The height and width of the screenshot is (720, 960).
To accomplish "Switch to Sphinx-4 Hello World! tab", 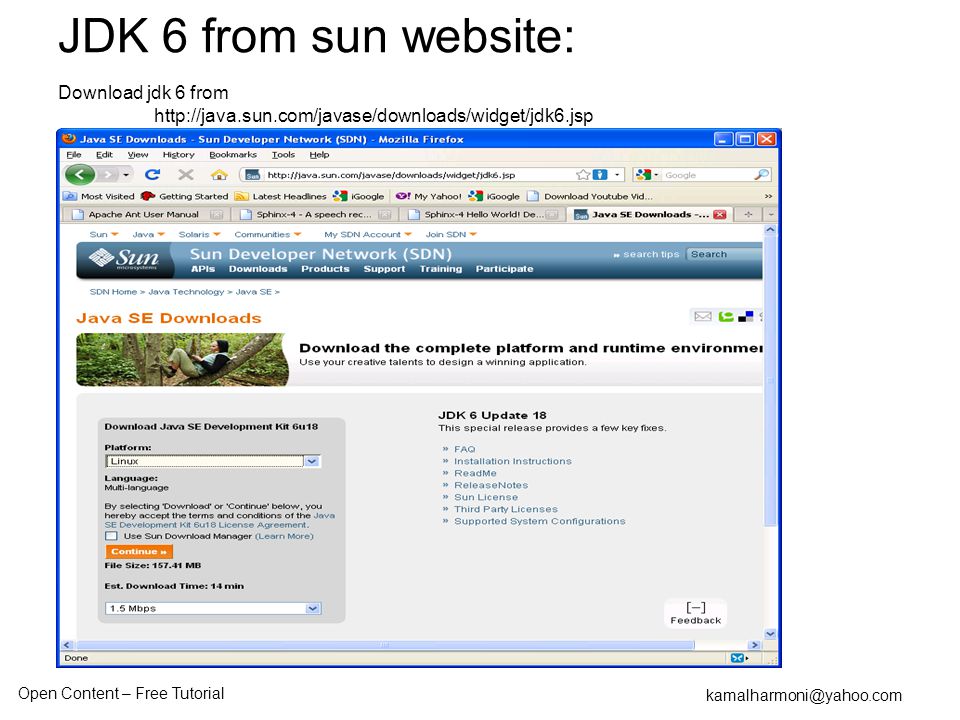I will pyautogui.click(x=482, y=215).
